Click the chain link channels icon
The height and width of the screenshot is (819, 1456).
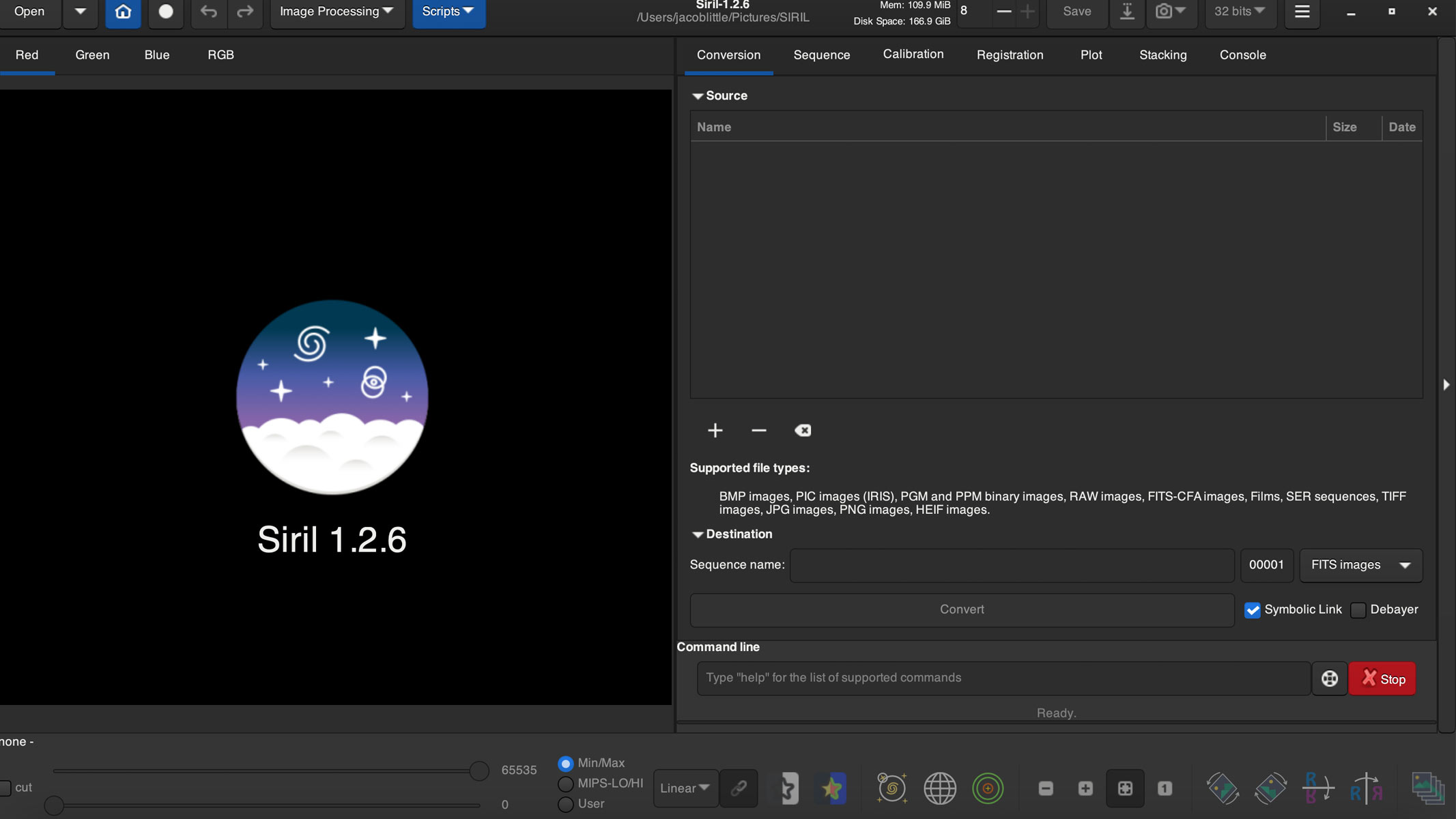pos(739,788)
